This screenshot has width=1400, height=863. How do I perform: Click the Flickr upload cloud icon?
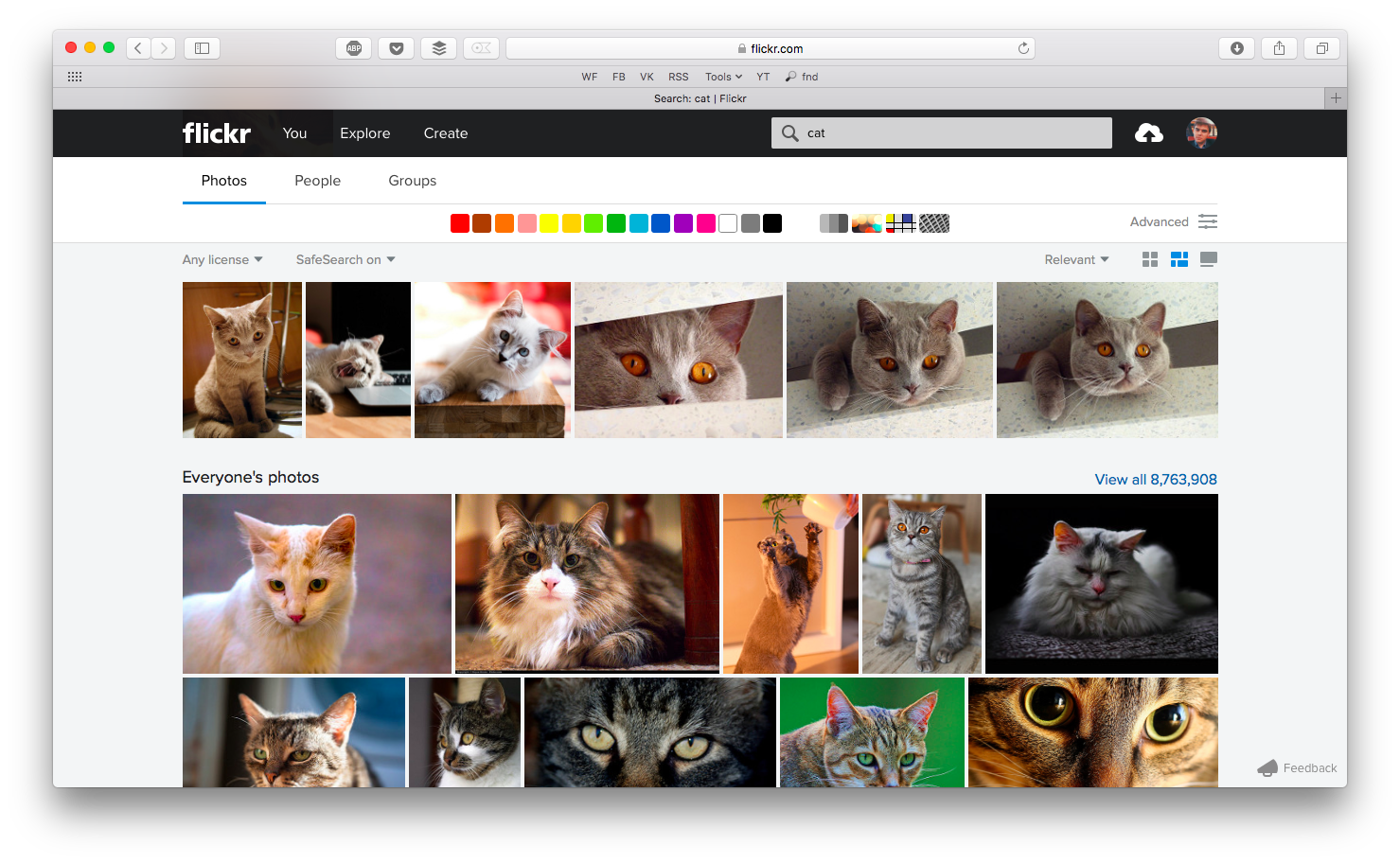(x=1148, y=133)
